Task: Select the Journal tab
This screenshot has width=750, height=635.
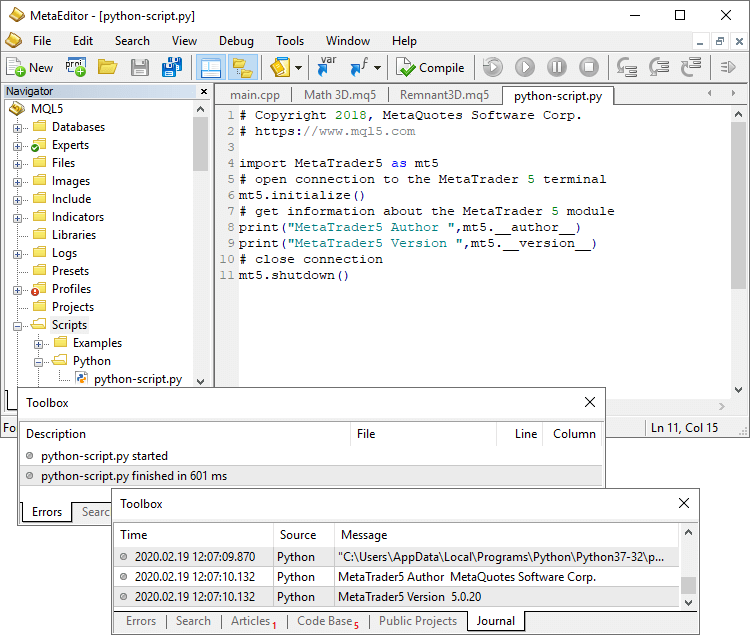Action: [496, 621]
